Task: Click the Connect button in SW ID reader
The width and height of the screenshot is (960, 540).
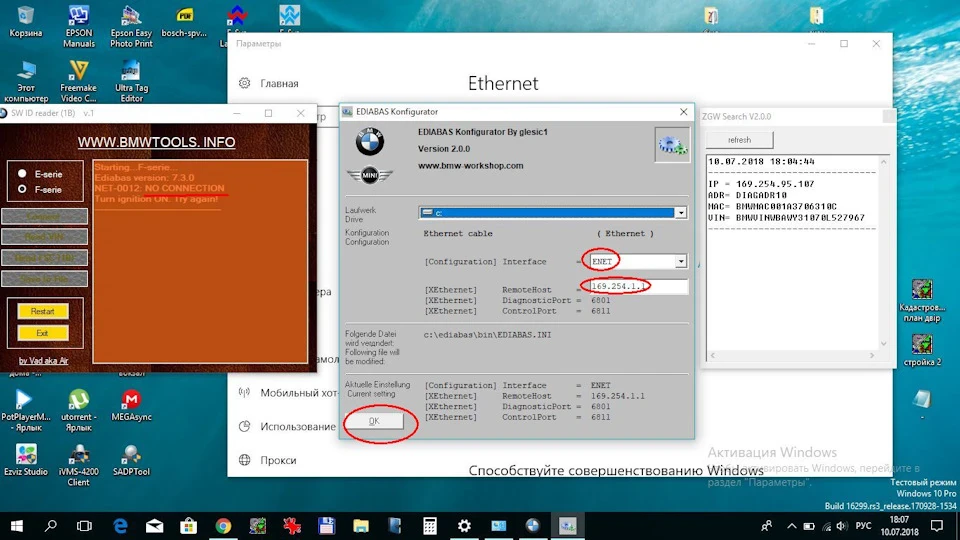Action: (44, 216)
